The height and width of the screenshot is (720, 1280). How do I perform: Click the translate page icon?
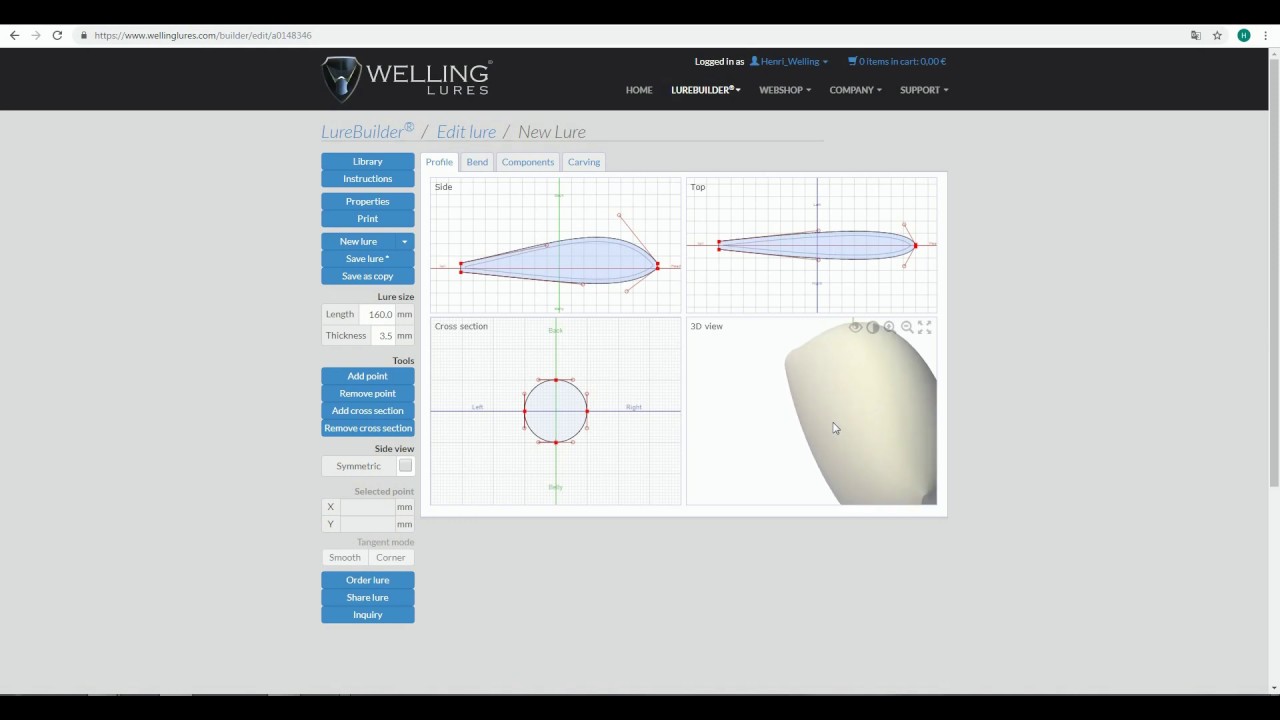pyautogui.click(x=1195, y=35)
